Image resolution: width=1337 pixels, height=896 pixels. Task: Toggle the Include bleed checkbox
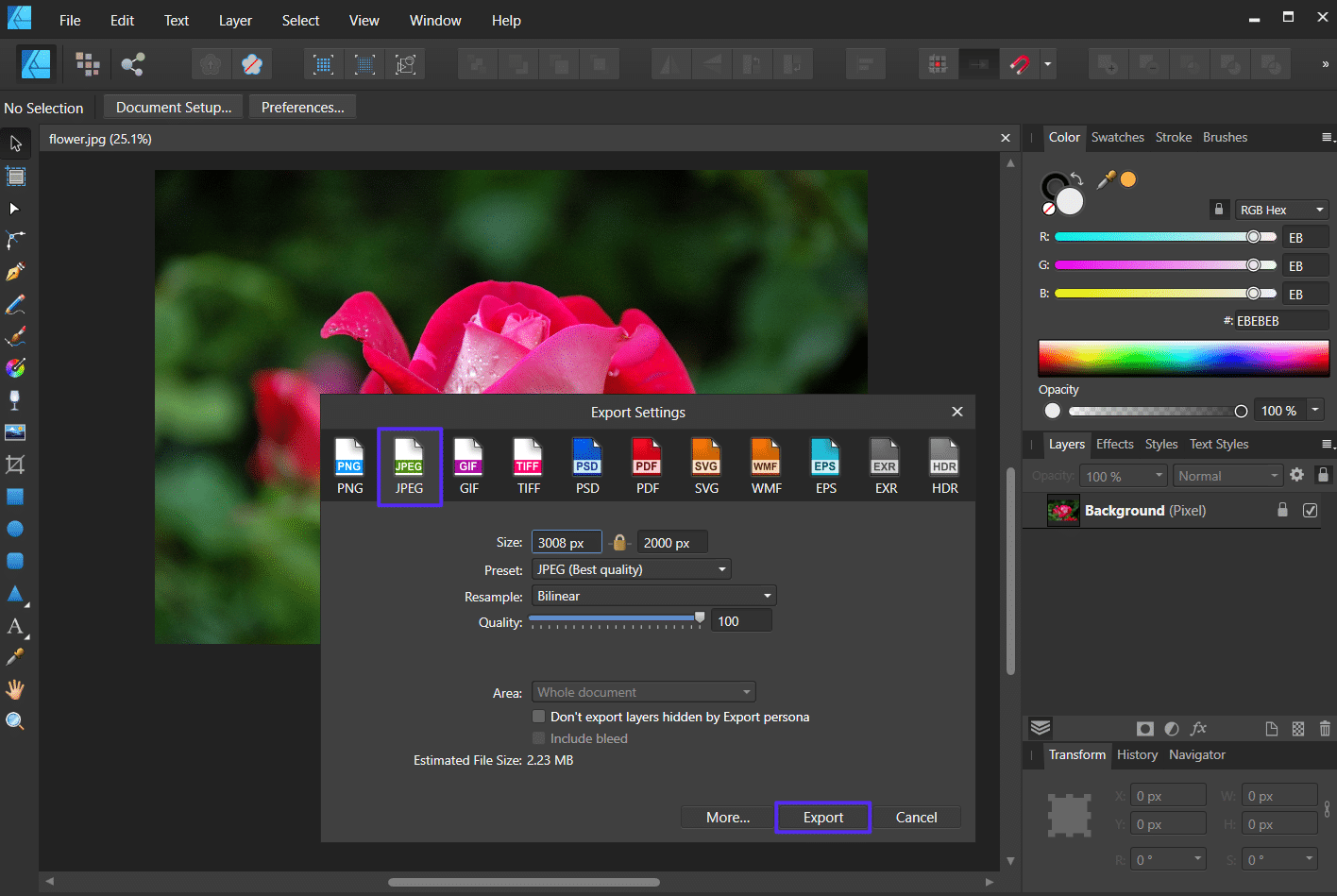(x=538, y=738)
